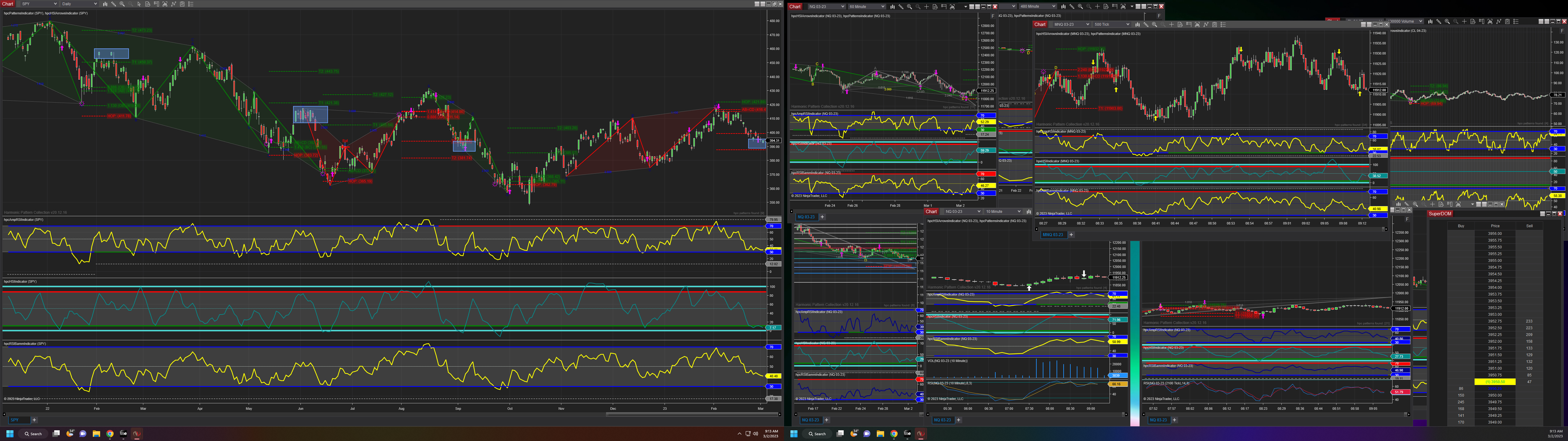Screen dimensions: 1568x441
Task: Select drawing tools pencil in SPY chart
Action: pyautogui.click(x=114, y=4)
